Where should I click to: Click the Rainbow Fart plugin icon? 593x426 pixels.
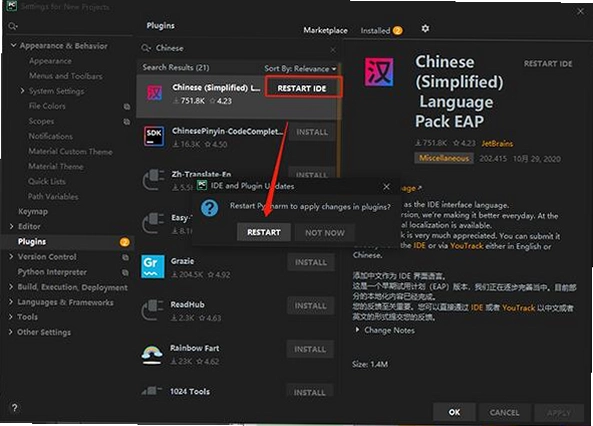pos(152,354)
